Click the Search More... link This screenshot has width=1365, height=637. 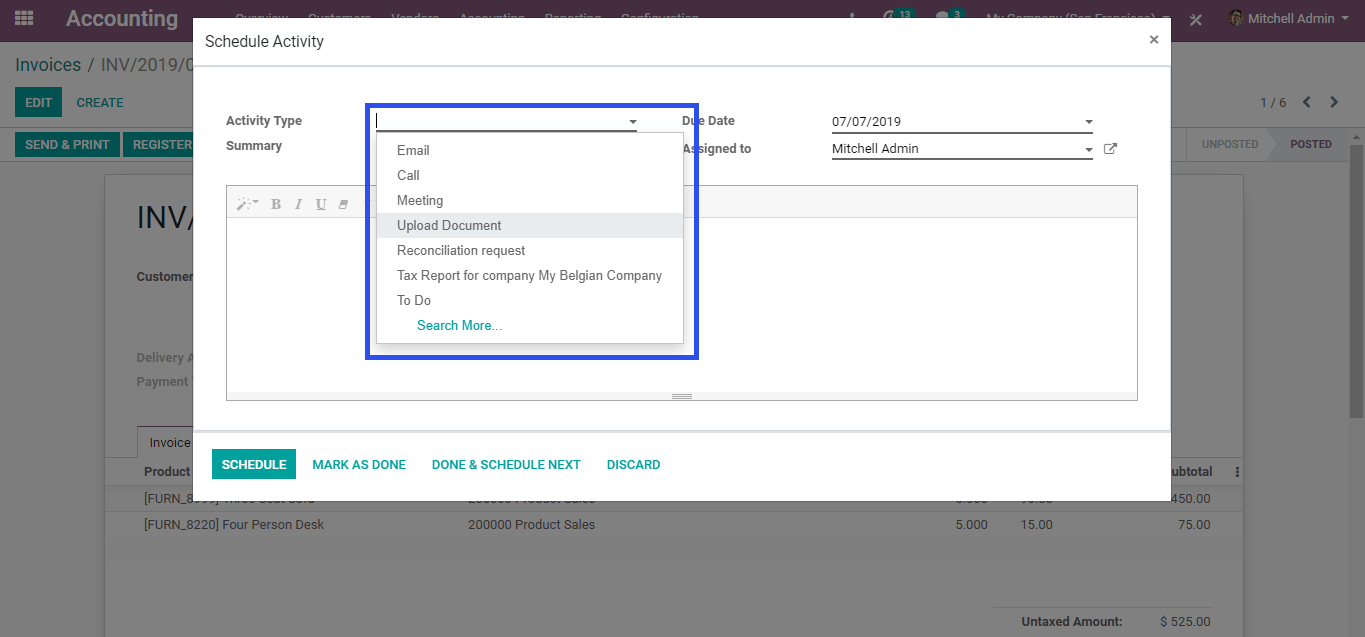459,326
